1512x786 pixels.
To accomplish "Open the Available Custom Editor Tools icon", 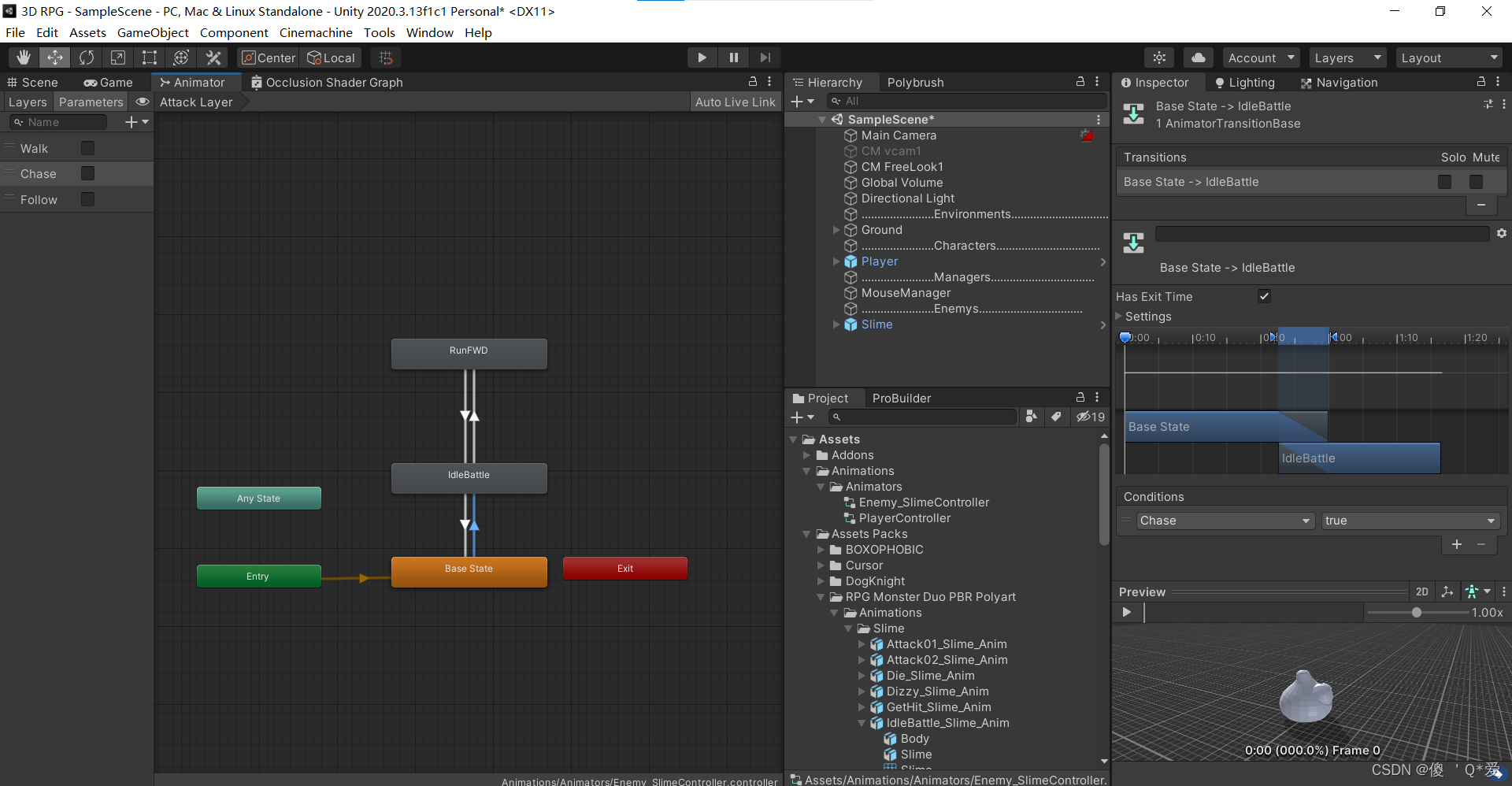I will (x=213, y=57).
